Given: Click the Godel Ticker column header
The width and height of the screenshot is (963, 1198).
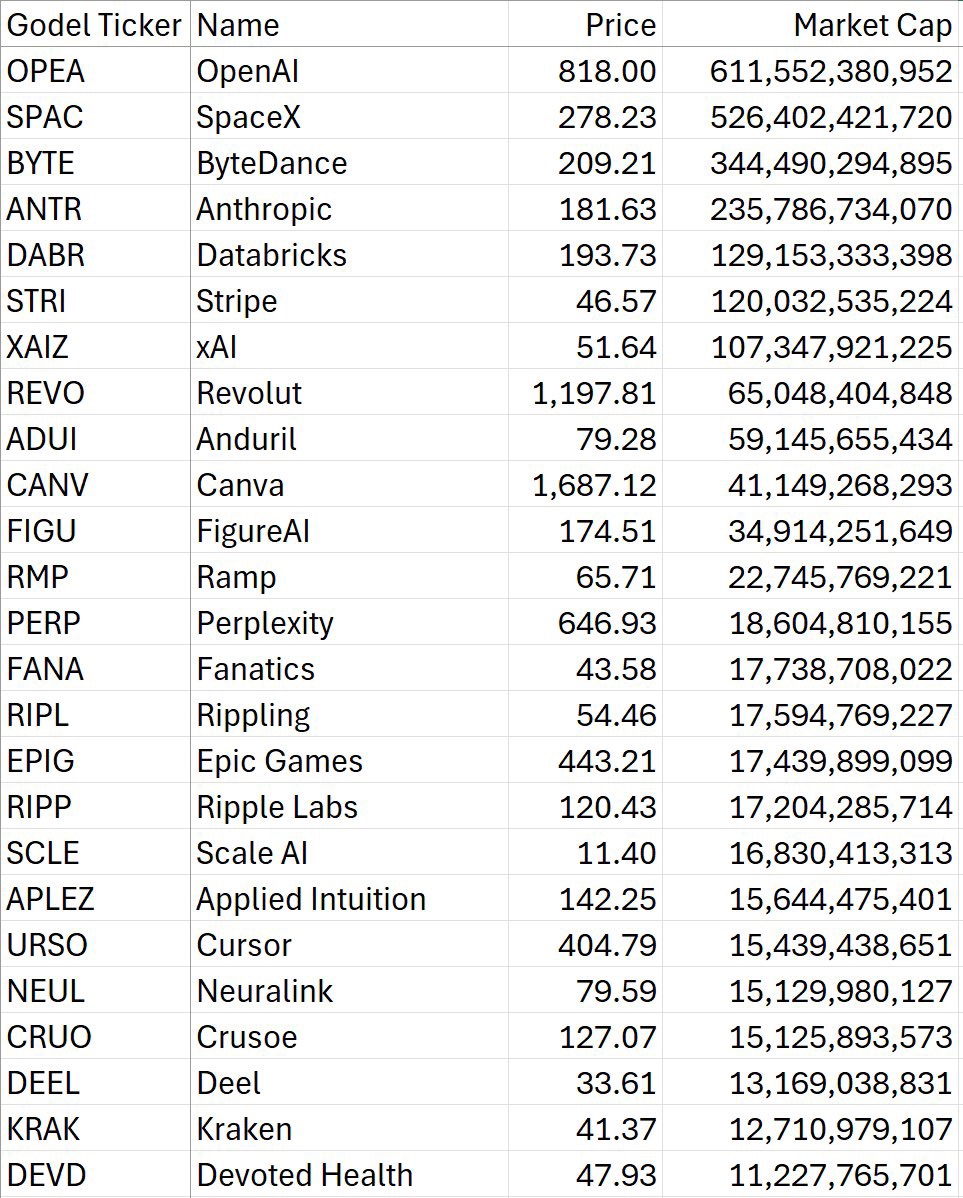Looking at the screenshot, I should point(94,25).
